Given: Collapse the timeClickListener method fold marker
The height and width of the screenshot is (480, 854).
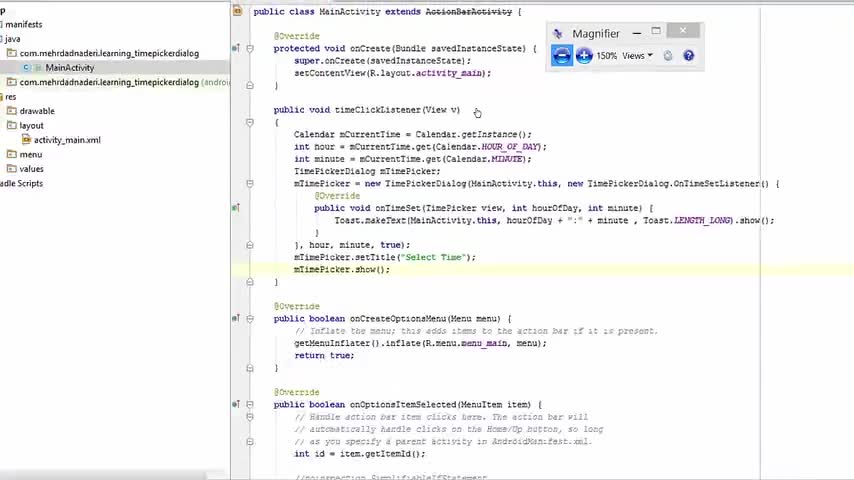Looking at the screenshot, I should pos(250,123).
